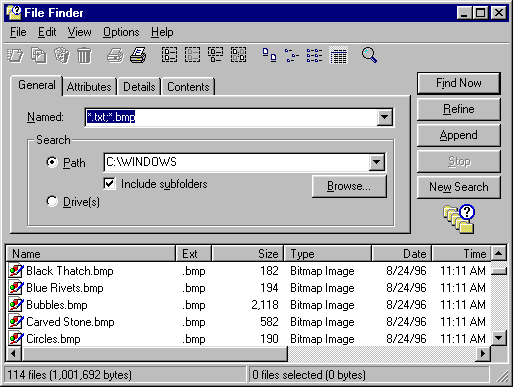This screenshot has width=513, height=387.
Task: Select the Path radio button
Action: 52,162
